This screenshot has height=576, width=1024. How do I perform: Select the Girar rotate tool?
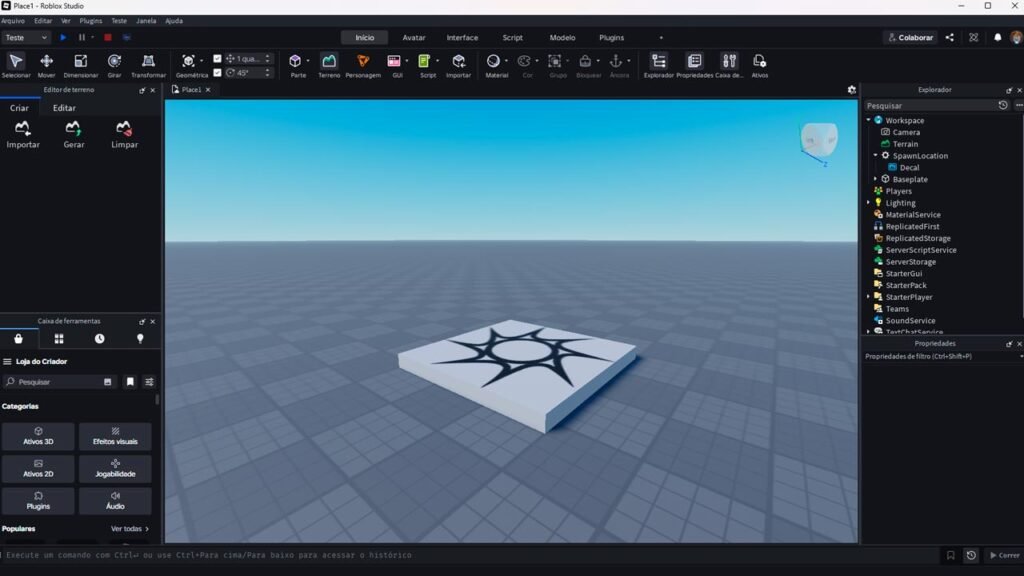click(114, 65)
